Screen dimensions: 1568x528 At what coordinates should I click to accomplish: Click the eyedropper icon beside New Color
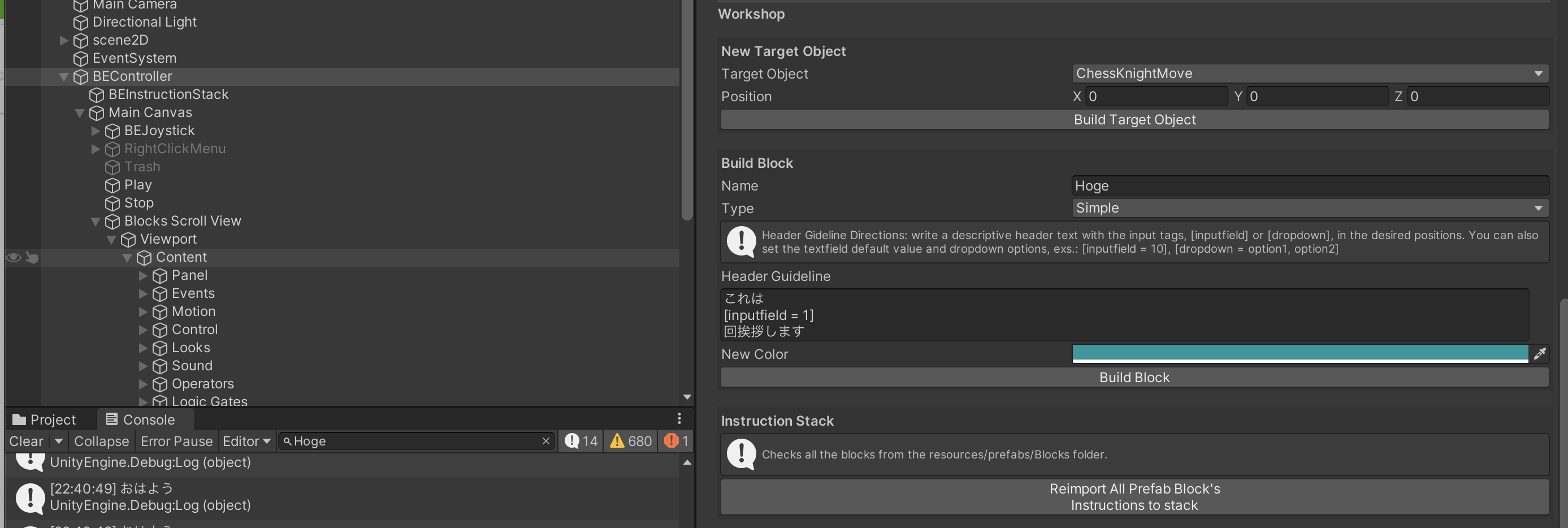(1539, 354)
